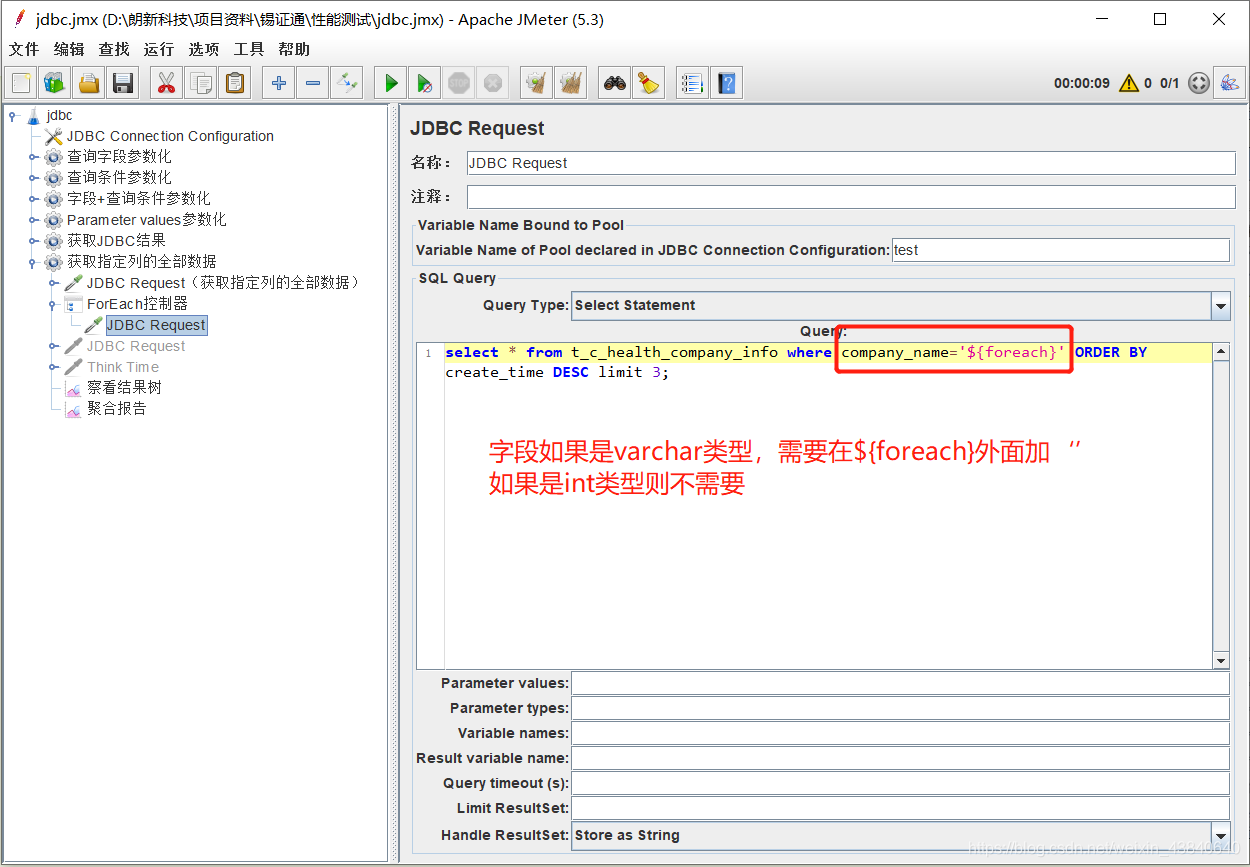Open the 编辑 menu
The width and height of the screenshot is (1250, 867).
69,49
